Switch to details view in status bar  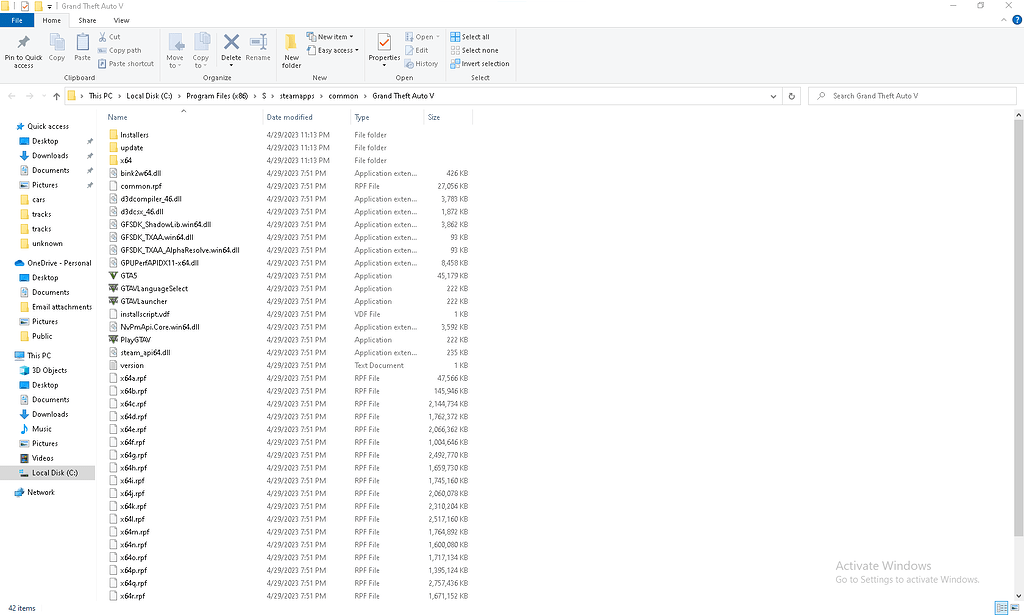(x=1001, y=608)
